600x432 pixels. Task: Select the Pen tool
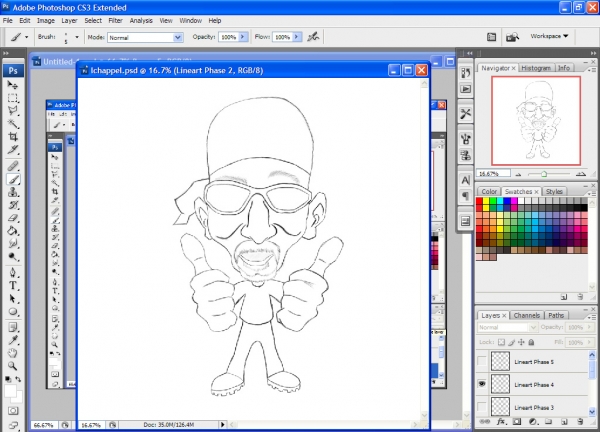(x=13, y=272)
